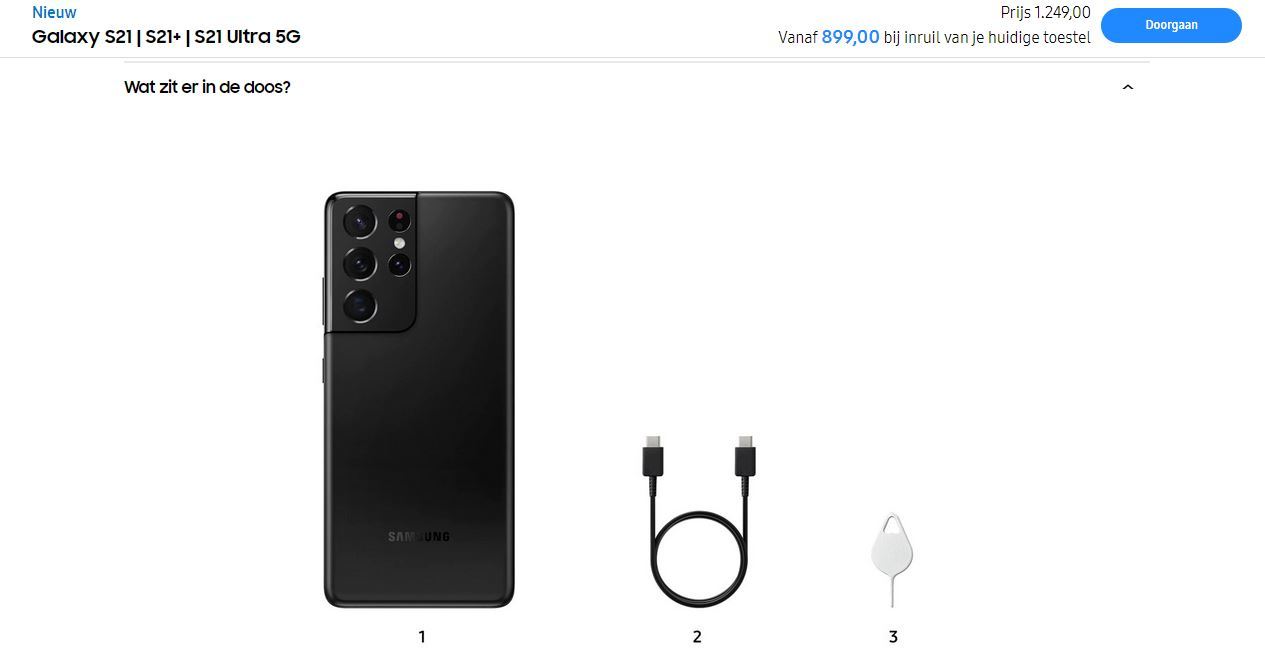Collapse section using the chevron up arrow
The width and height of the screenshot is (1265, 651).
[x=1128, y=87]
